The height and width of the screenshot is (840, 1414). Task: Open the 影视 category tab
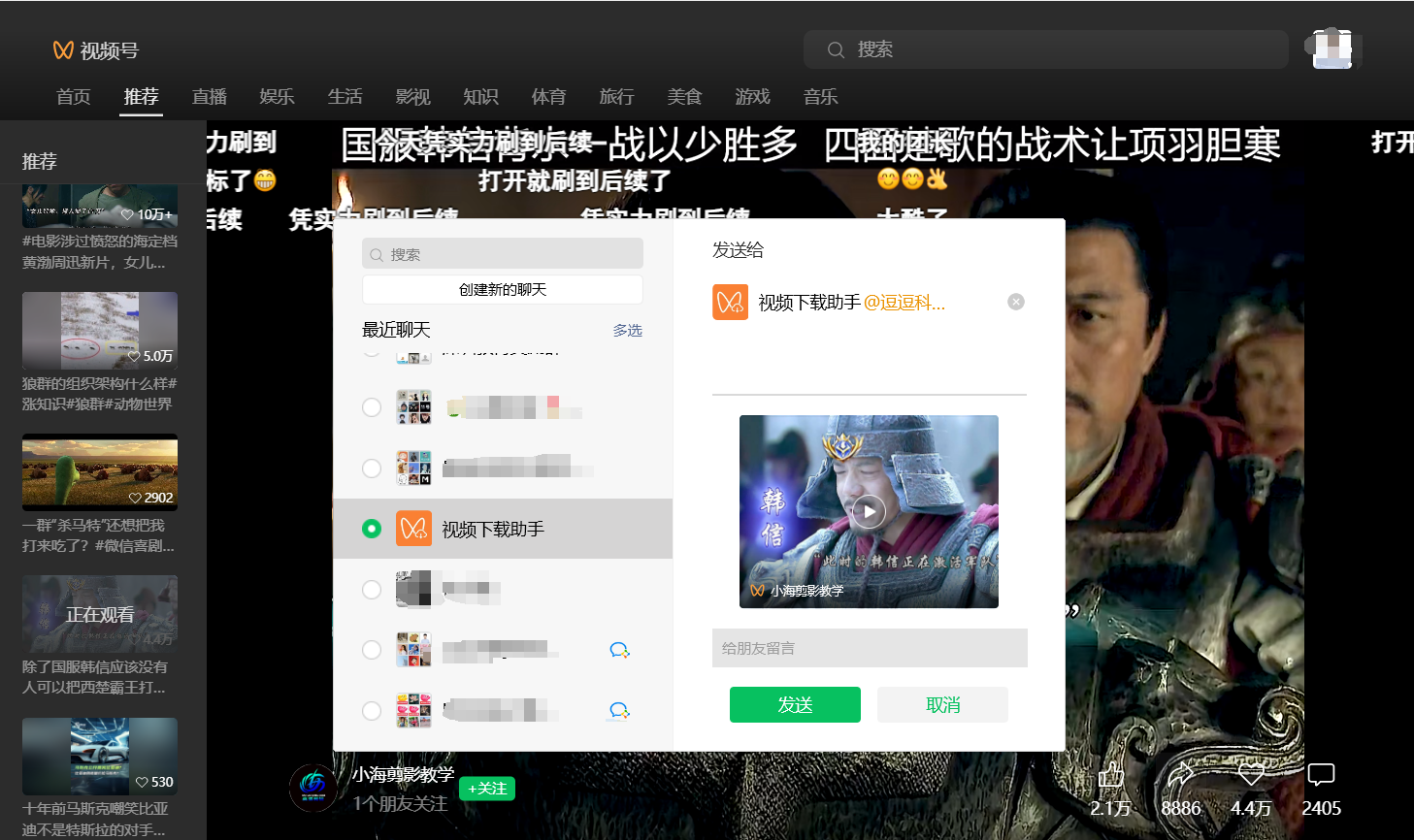pyautogui.click(x=413, y=97)
